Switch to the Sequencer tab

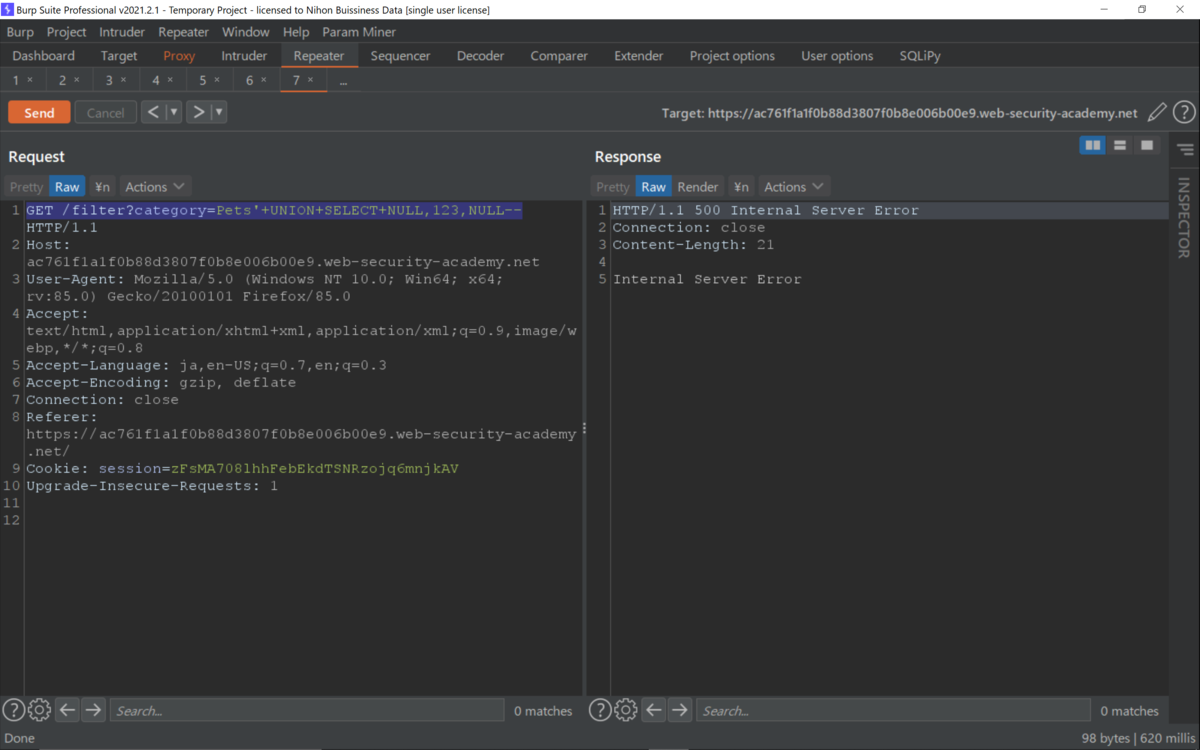point(400,56)
